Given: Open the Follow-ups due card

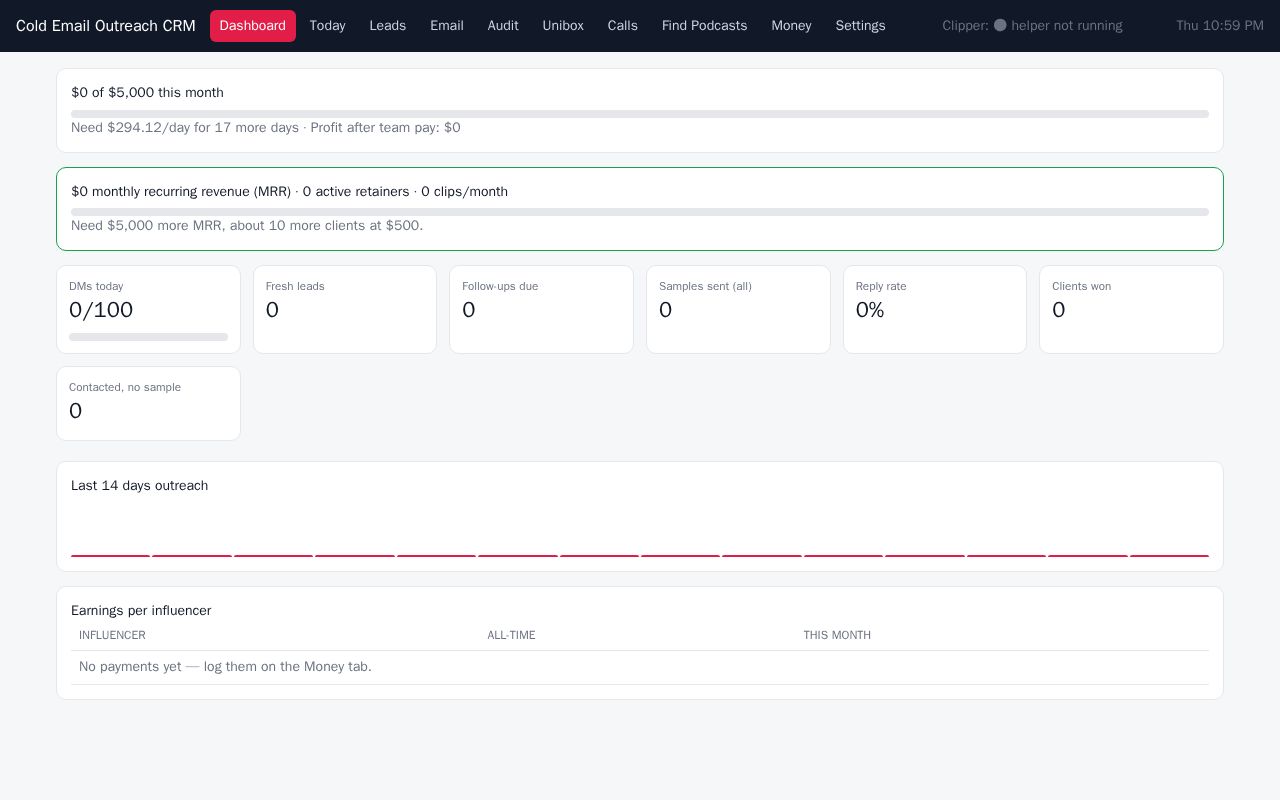Looking at the screenshot, I should coord(541,309).
